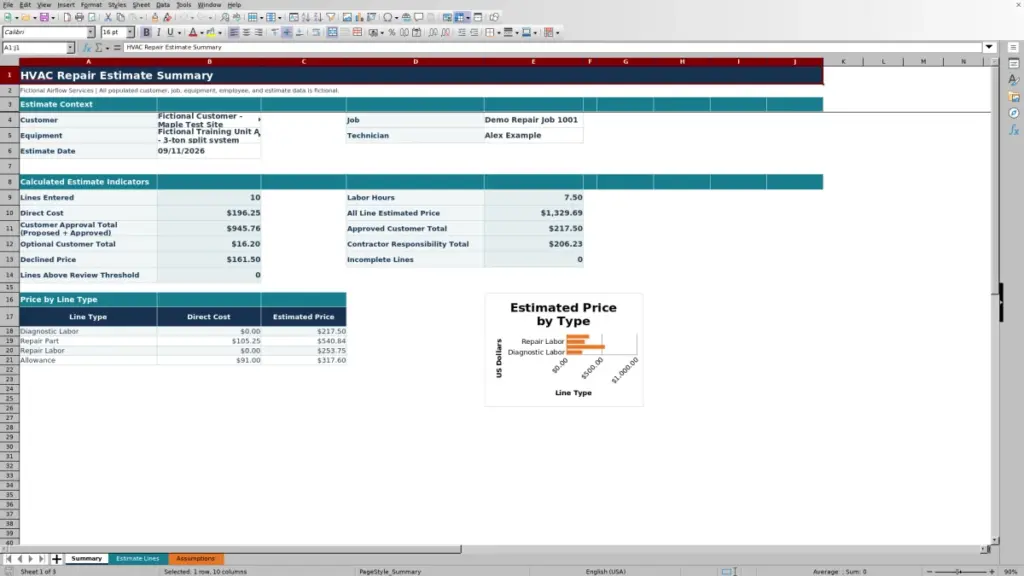Click the Copy icon in toolbar

[120, 17]
